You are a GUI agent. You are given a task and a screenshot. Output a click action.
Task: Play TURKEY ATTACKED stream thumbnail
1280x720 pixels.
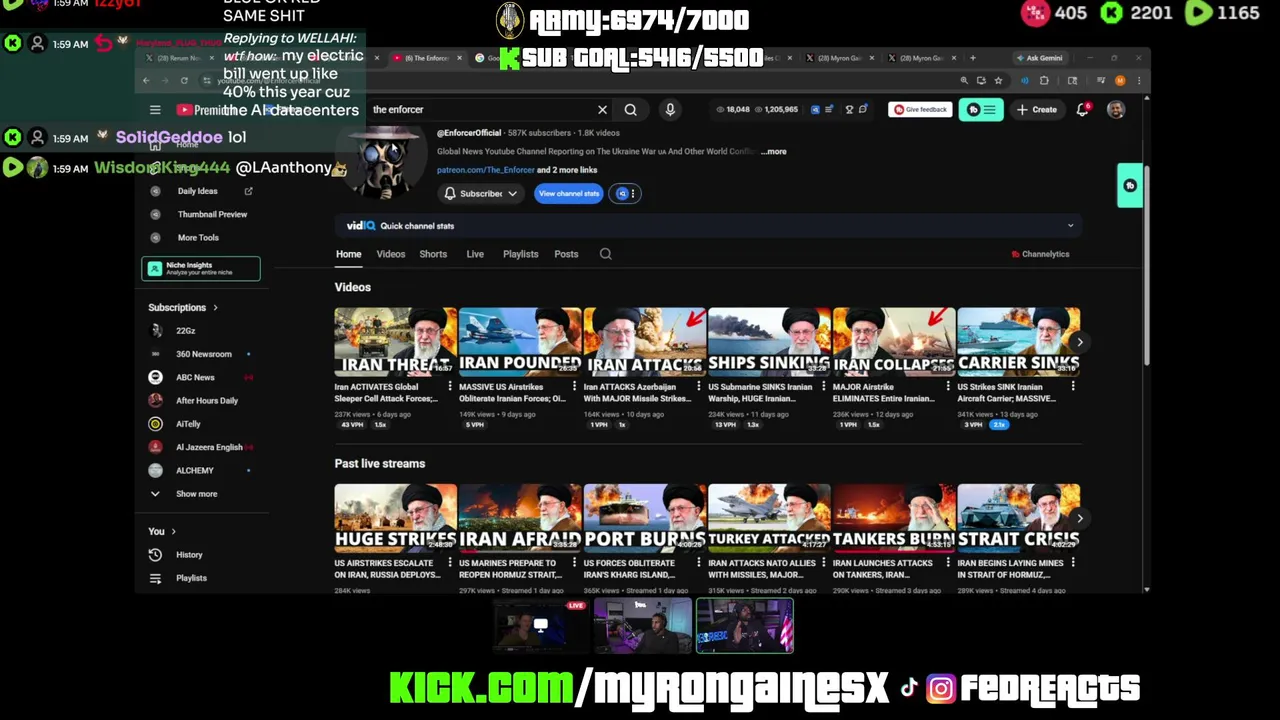tap(769, 517)
